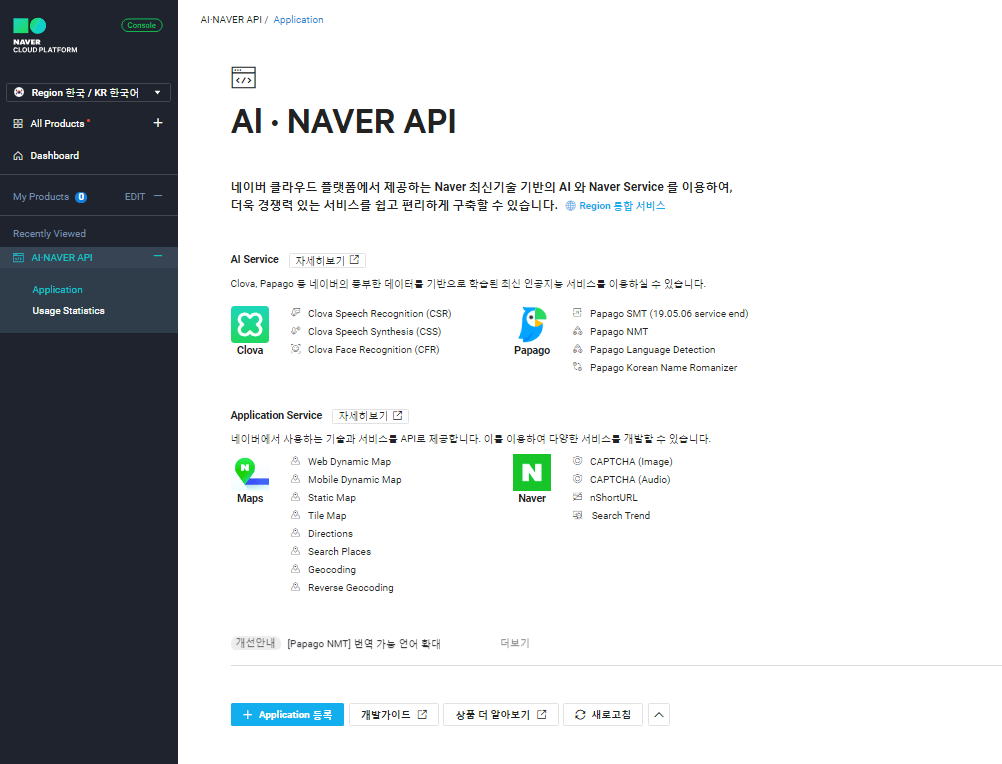Click the CAPTCHA (Audio) icon
The height and width of the screenshot is (764, 1002).
click(577, 478)
